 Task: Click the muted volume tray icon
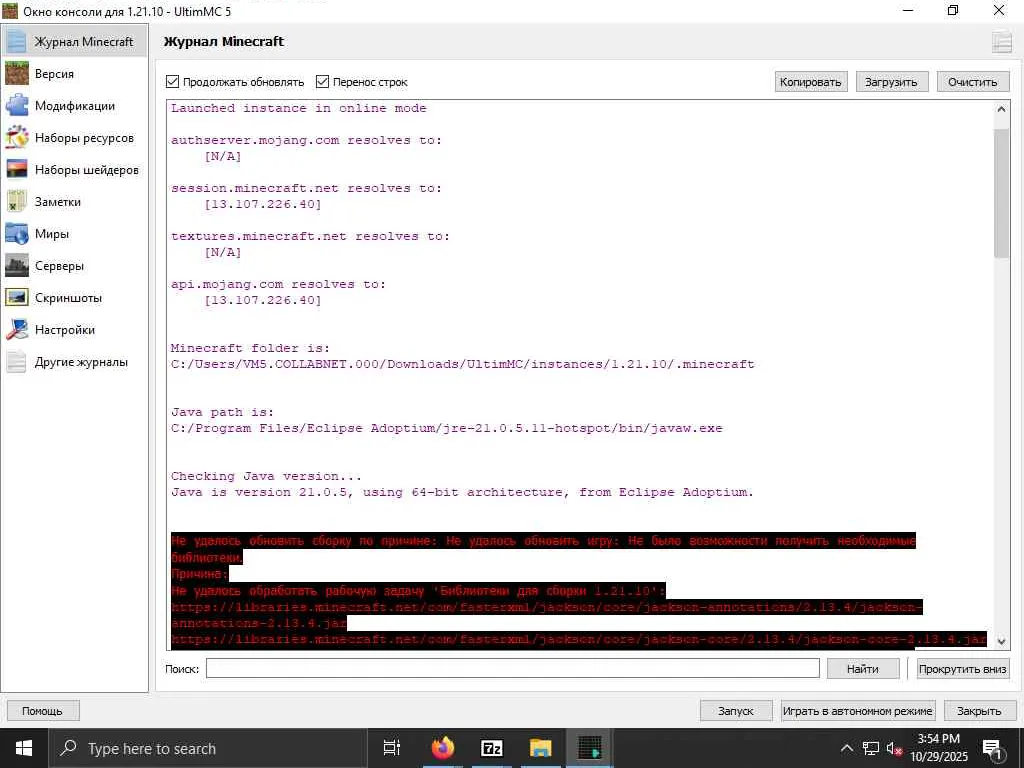click(x=894, y=749)
